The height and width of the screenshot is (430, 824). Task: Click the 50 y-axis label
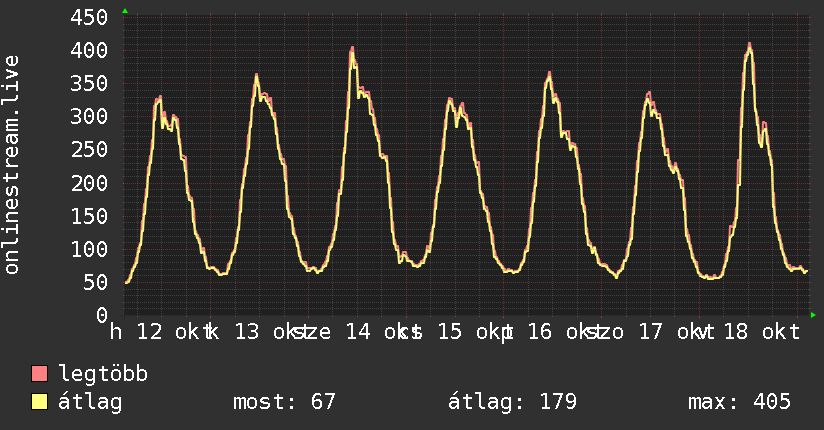point(95,283)
